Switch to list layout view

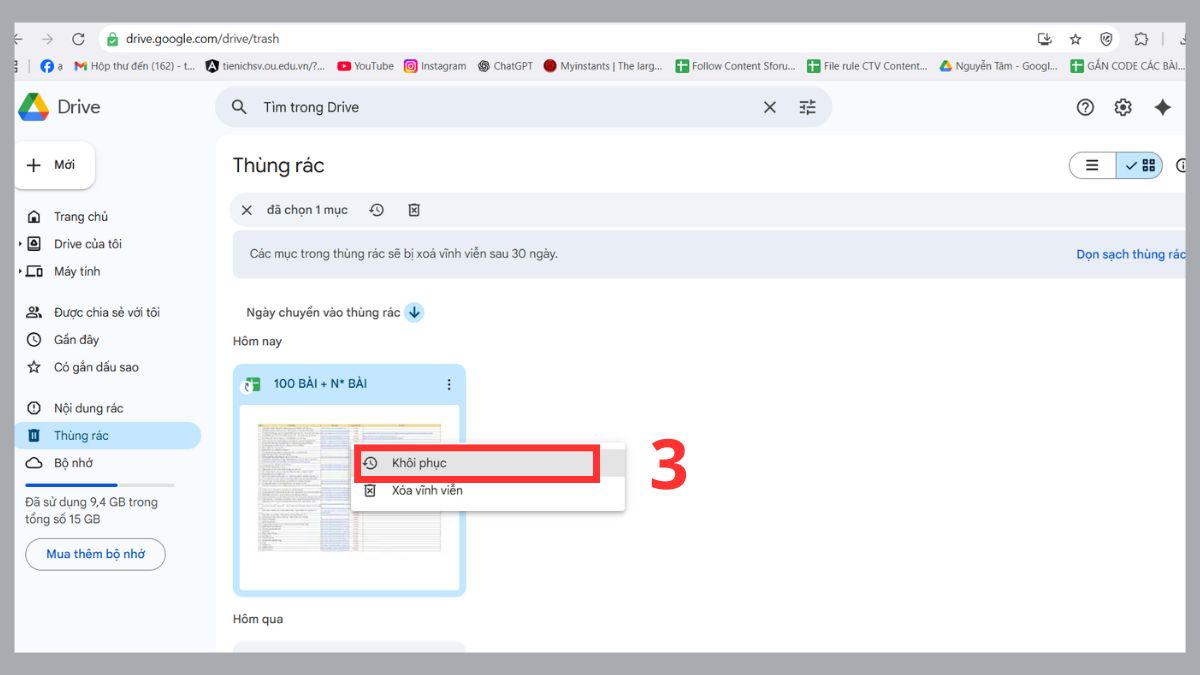(1093, 166)
